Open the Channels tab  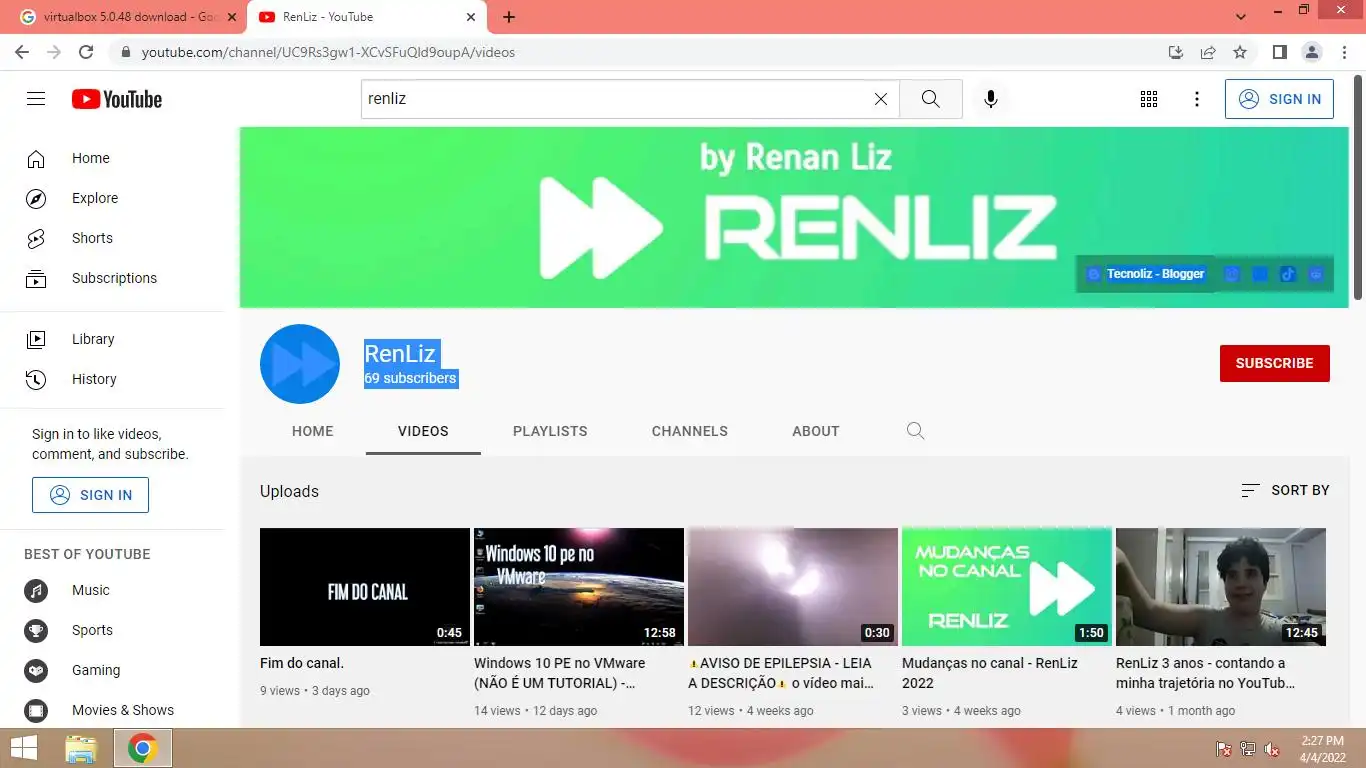(690, 431)
